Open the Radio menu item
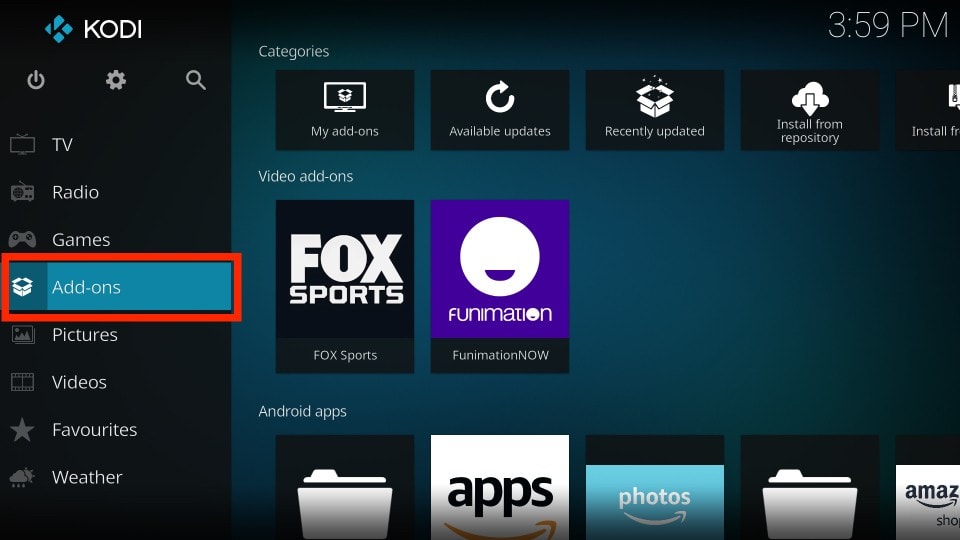Viewport: 960px width, 540px height. click(116, 192)
